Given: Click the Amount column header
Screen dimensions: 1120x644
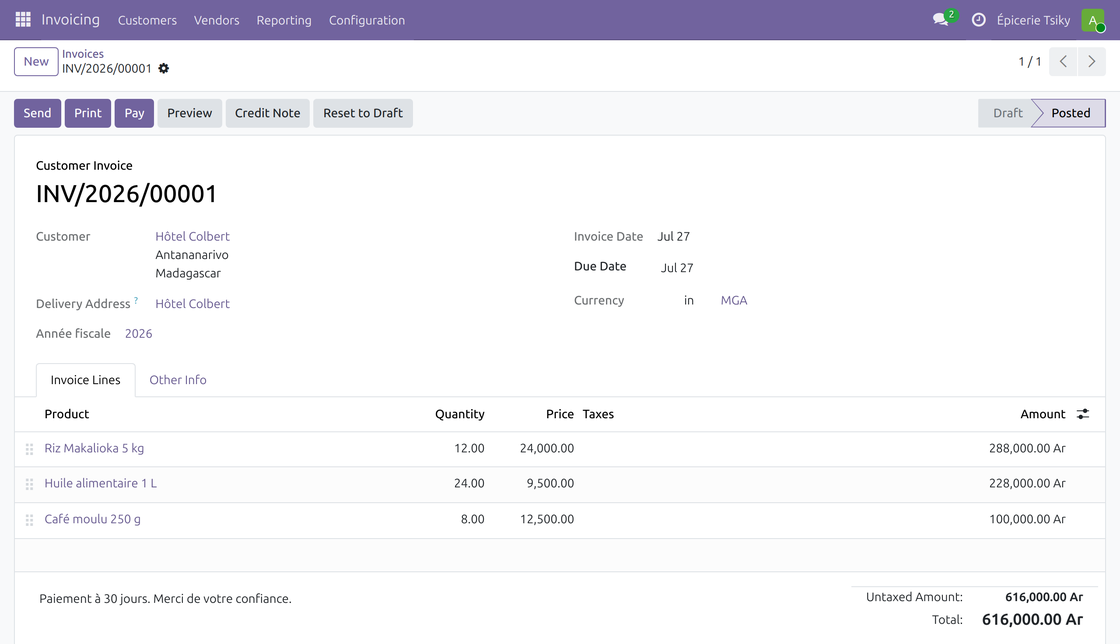Looking at the screenshot, I should tap(1043, 414).
